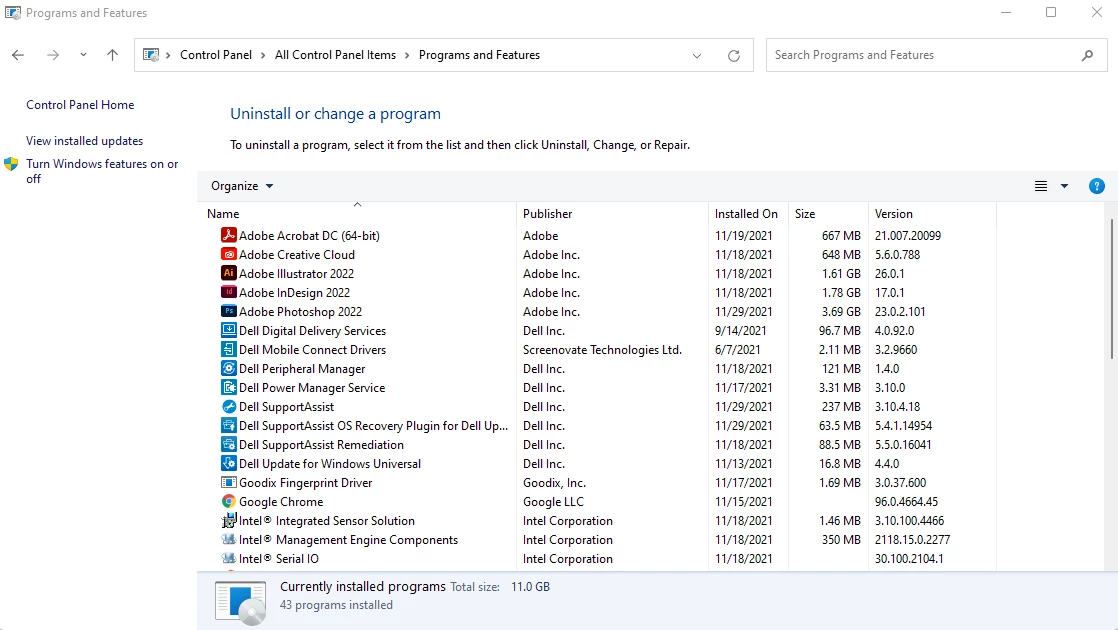Sort by the Size column header

click(829, 213)
